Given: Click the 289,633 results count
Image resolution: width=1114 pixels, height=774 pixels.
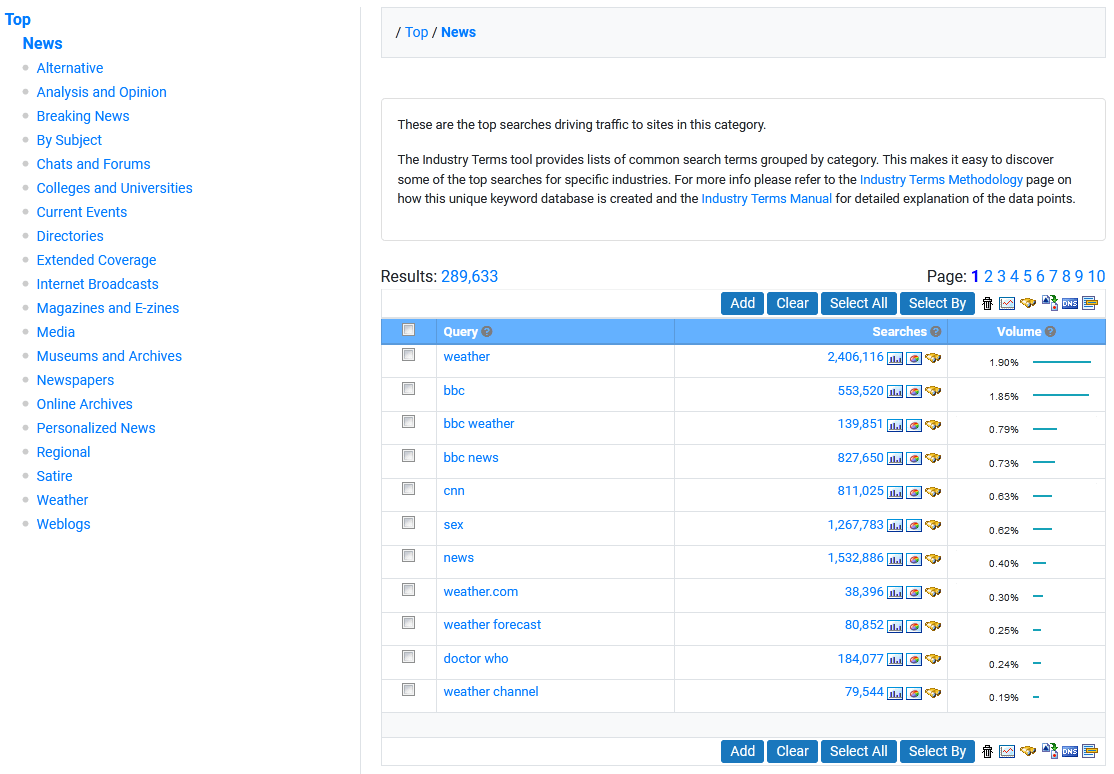Looking at the screenshot, I should click(x=469, y=276).
